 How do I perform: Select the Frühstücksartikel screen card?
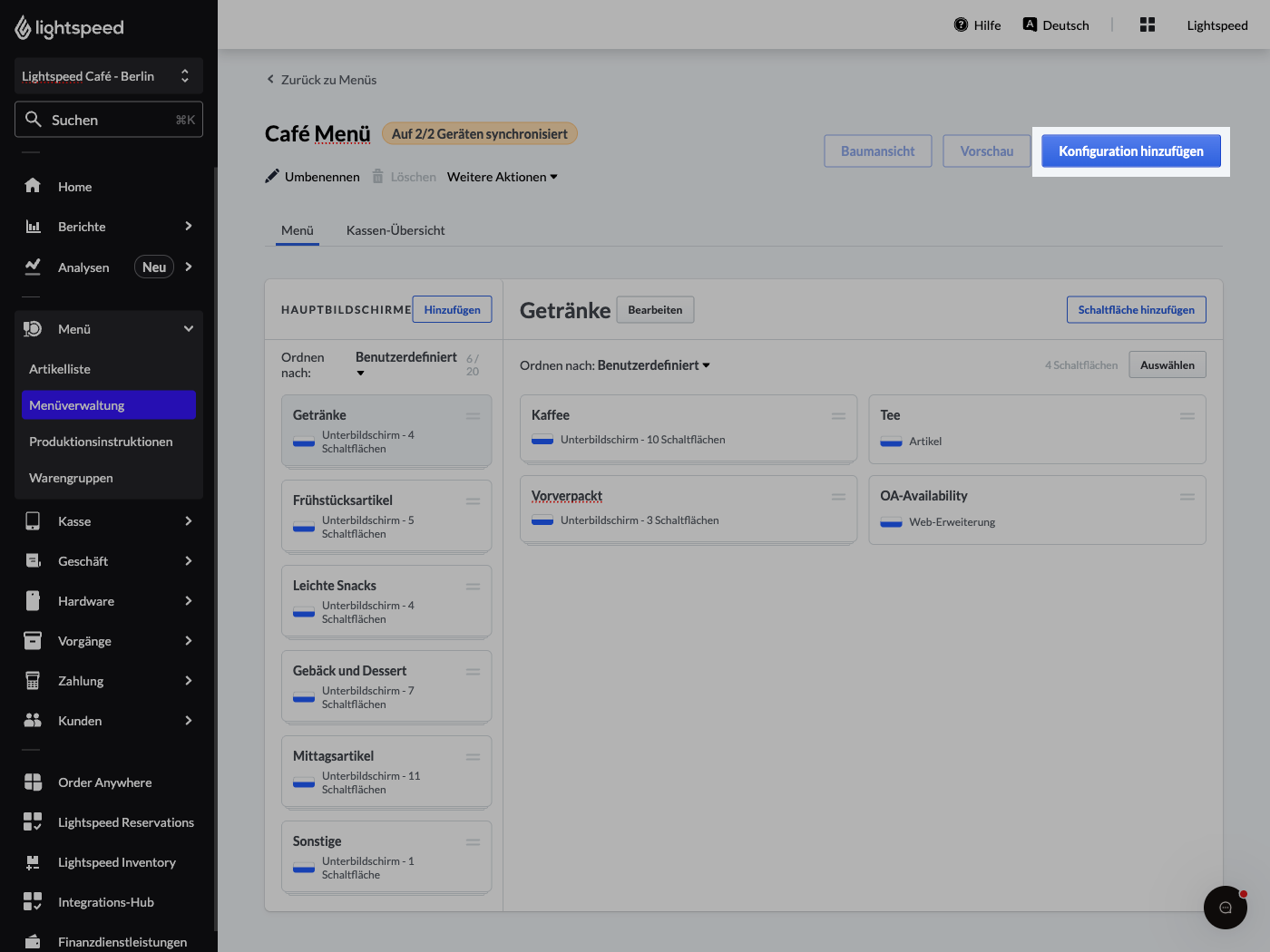[x=386, y=516]
